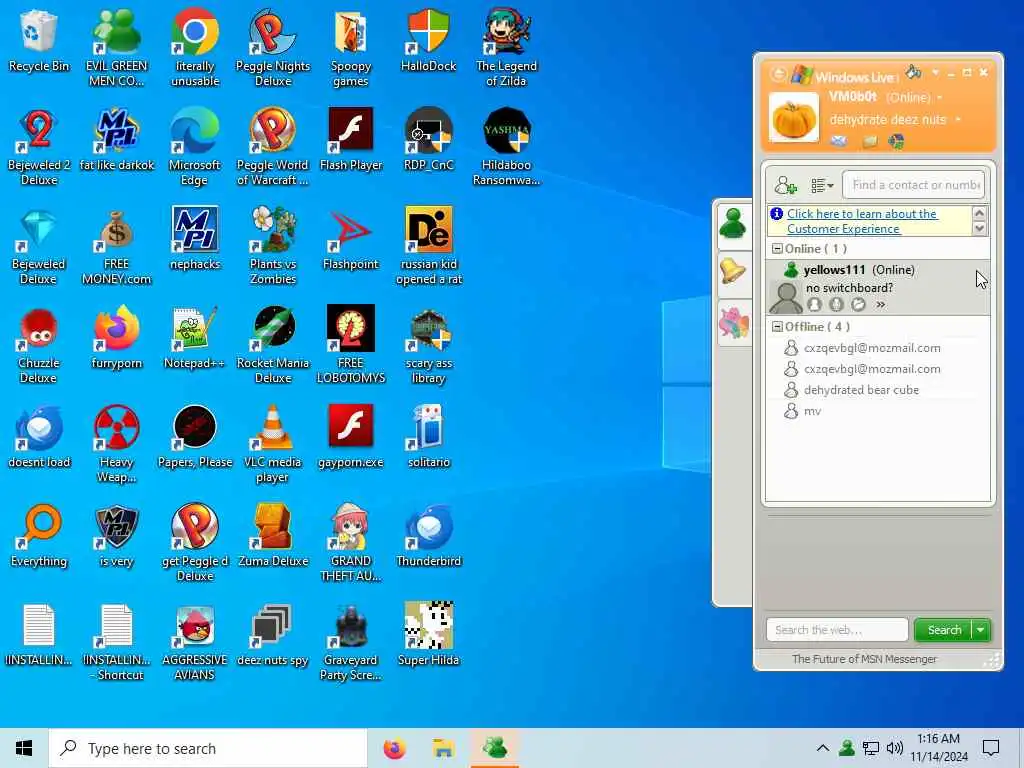Select the Microsoft Edge desktop icon
Screen dimensions: 1024x768
pyautogui.click(x=195, y=147)
